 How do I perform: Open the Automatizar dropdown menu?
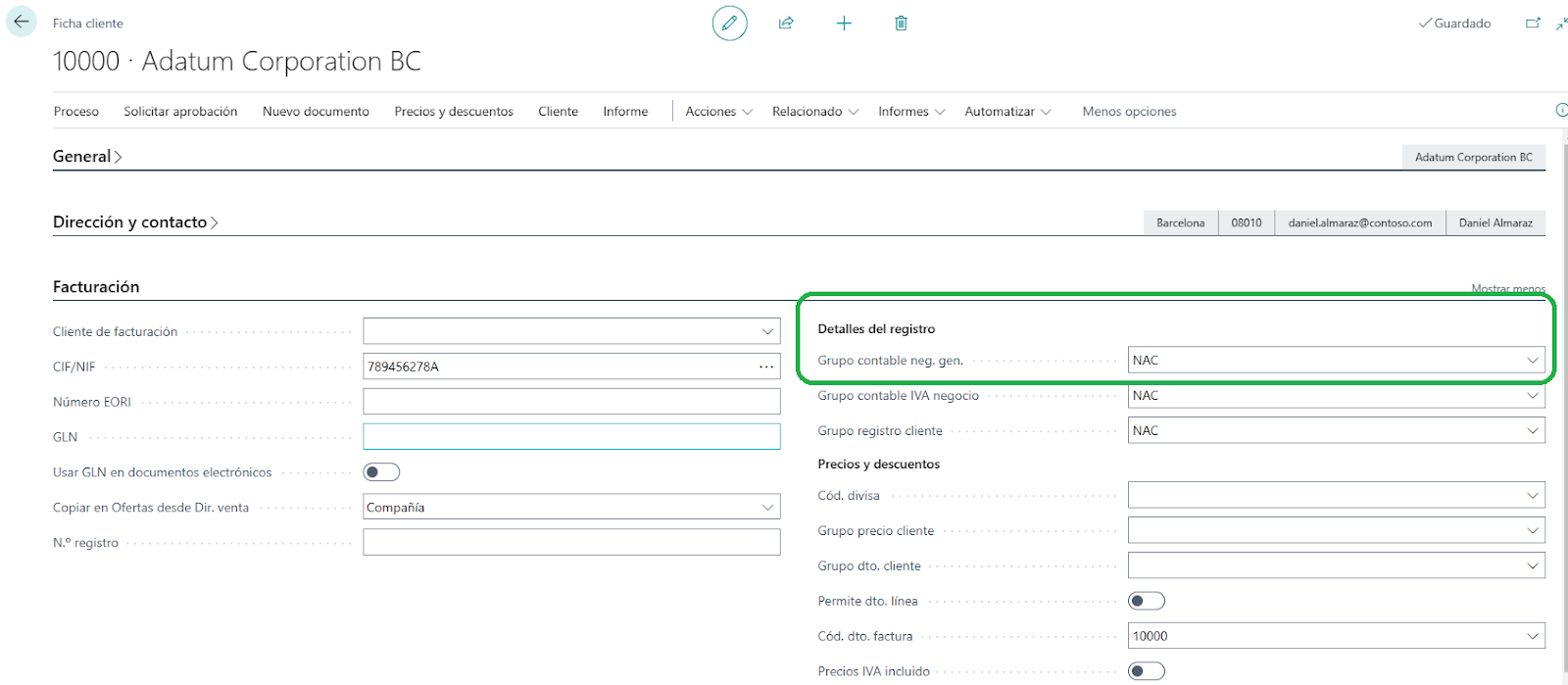(x=1007, y=112)
